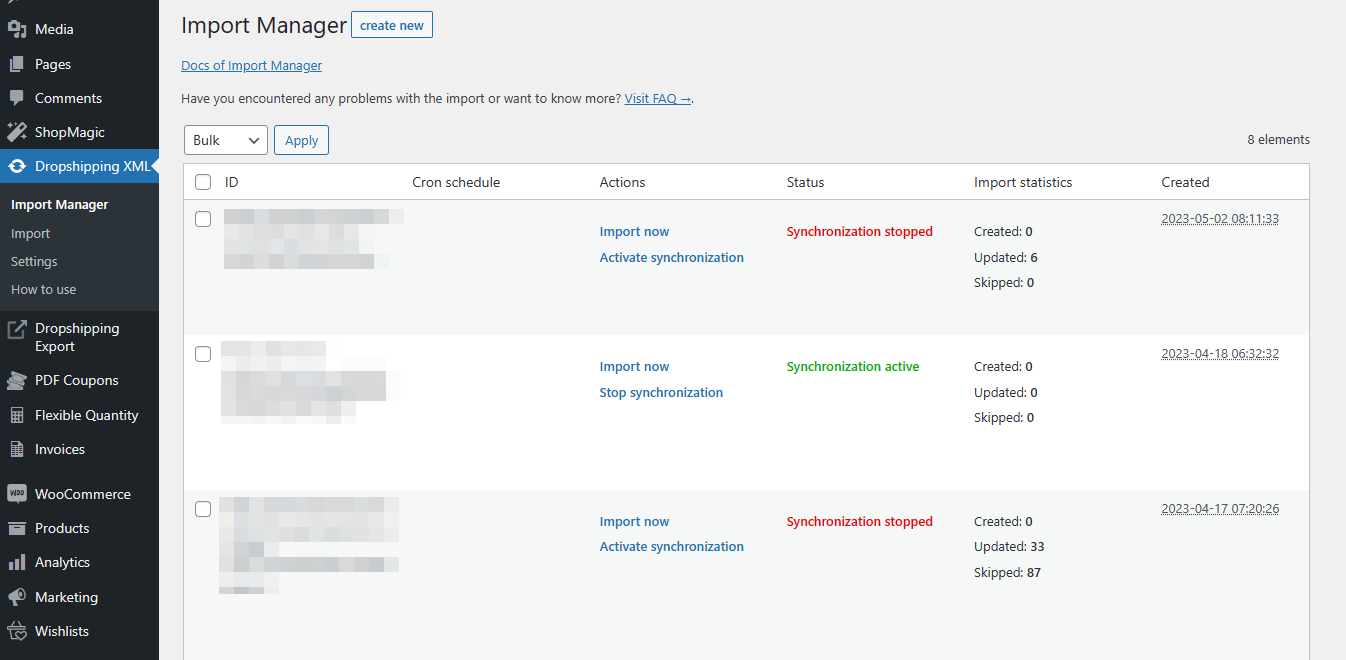The width and height of the screenshot is (1346, 660).
Task: Open Products menu item
Action: click(79, 528)
